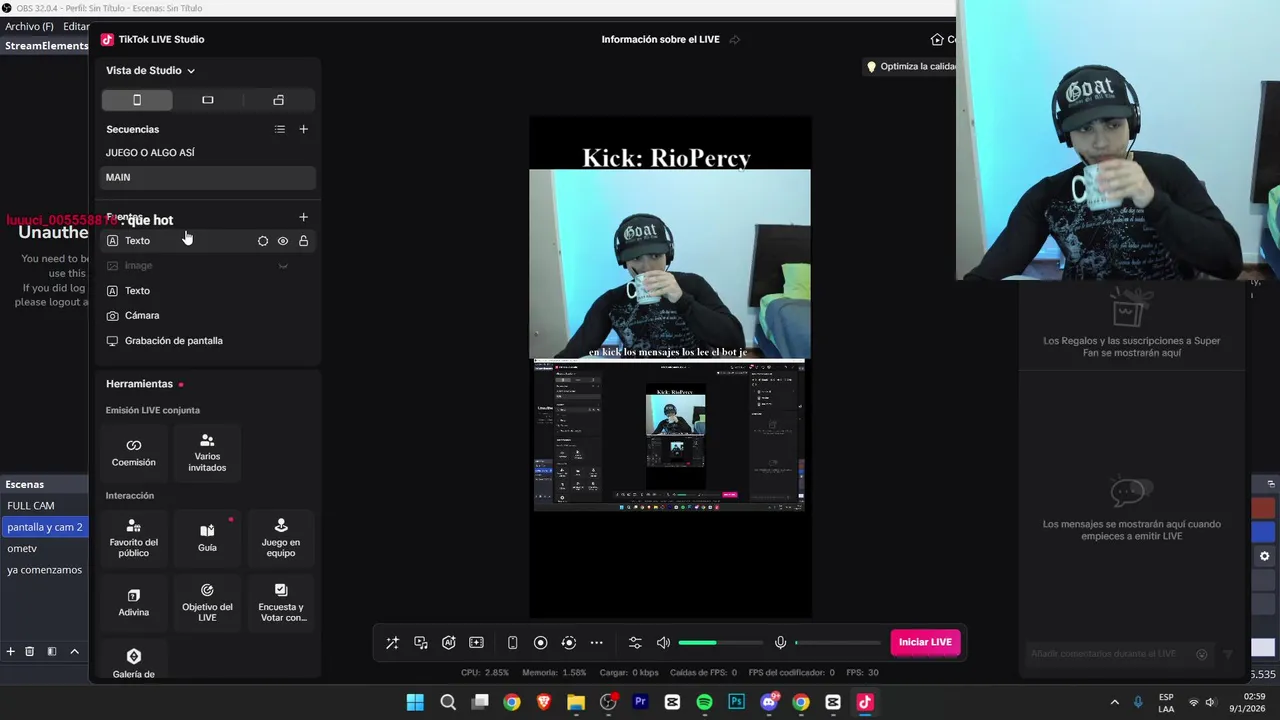This screenshot has height=720, width=1280.
Task: Open the media and music tool
Action: pos(421,643)
